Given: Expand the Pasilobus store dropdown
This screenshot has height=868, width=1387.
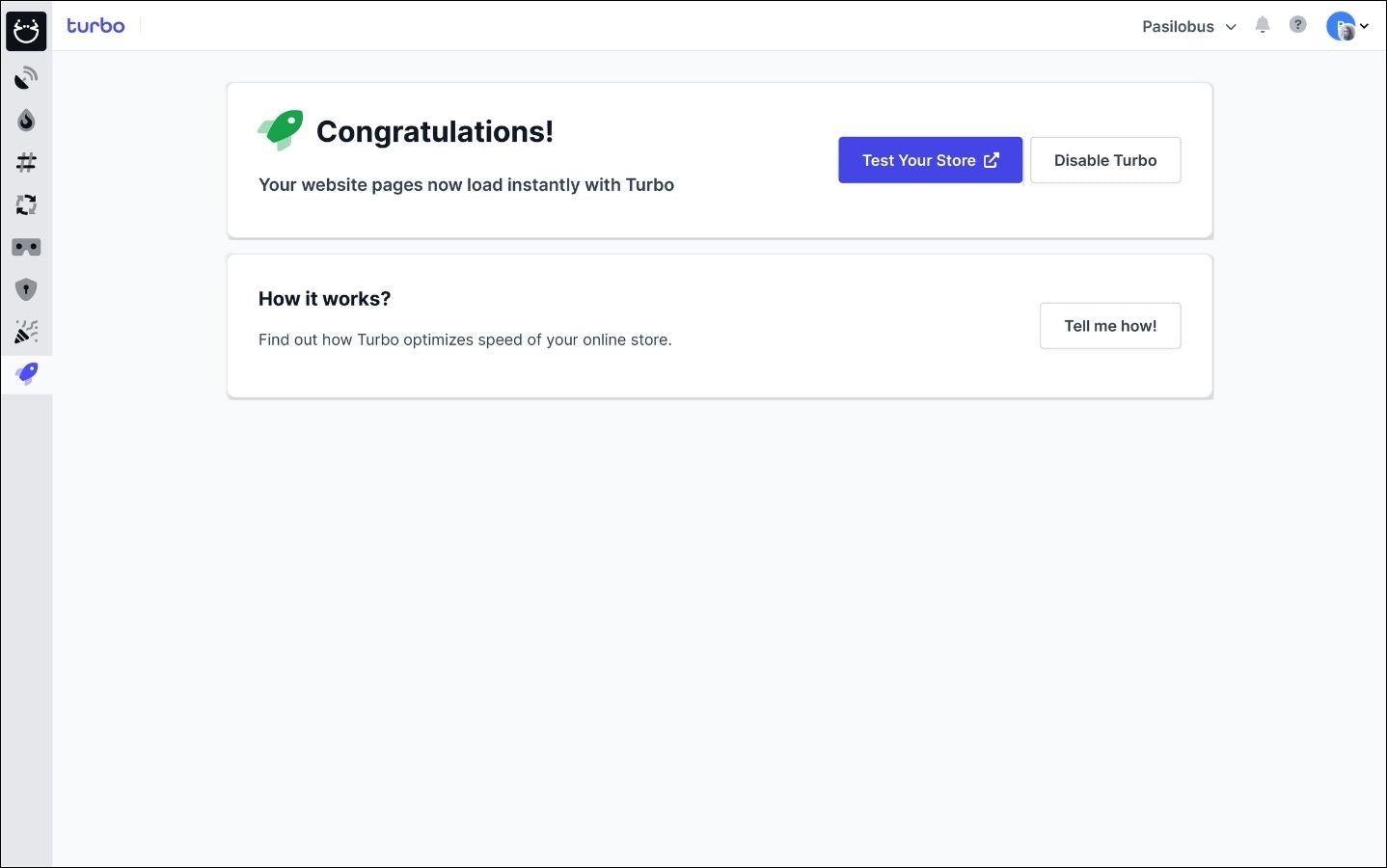Looking at the screenshot, I should click(1188, 27).
